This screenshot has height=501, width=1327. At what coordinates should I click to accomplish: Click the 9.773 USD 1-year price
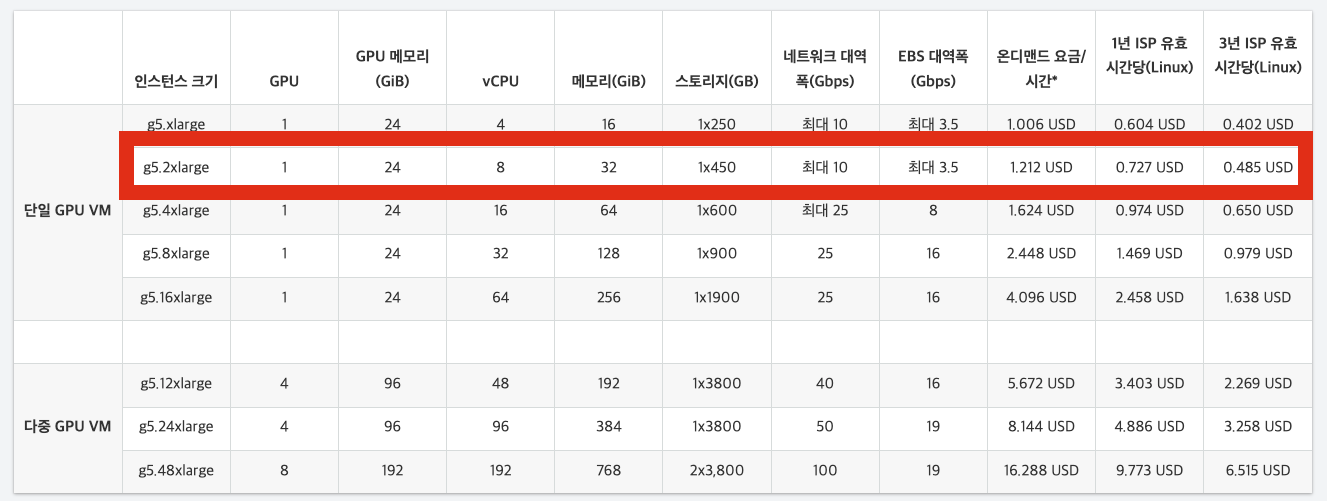coord(1149,469)
